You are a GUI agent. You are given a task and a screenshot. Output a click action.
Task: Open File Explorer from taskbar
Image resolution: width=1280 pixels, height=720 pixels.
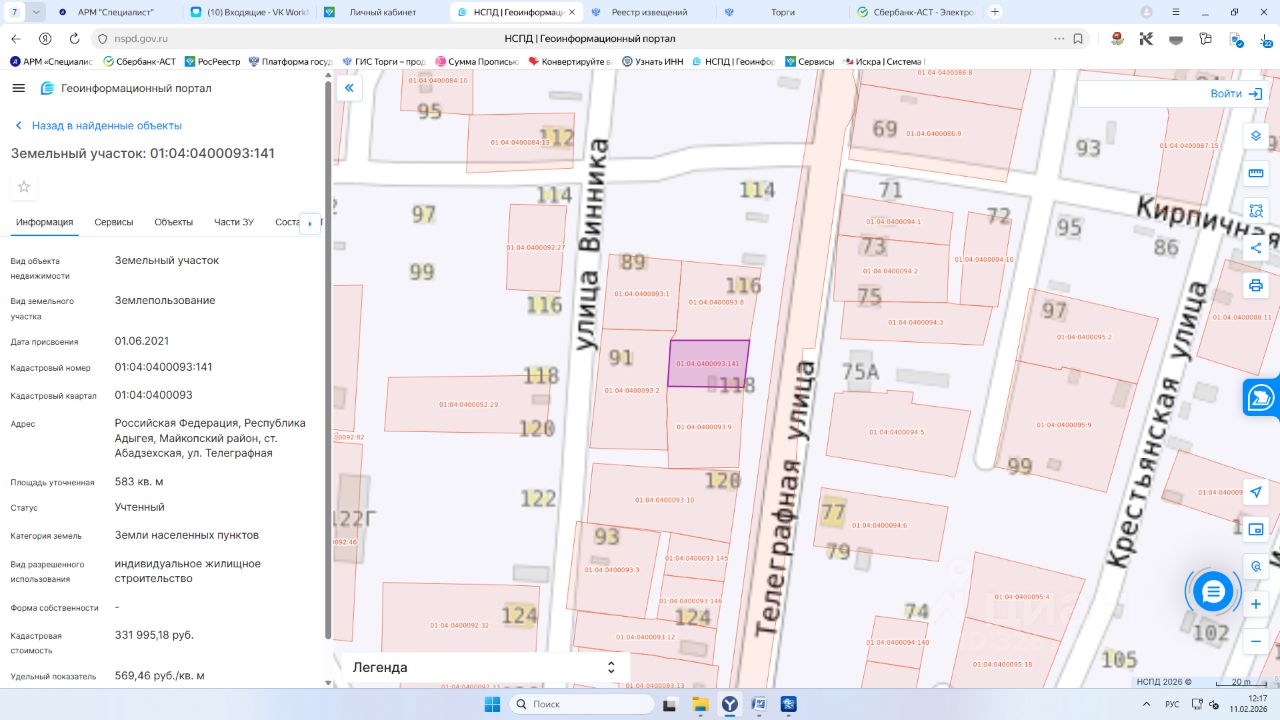point(700,704)
